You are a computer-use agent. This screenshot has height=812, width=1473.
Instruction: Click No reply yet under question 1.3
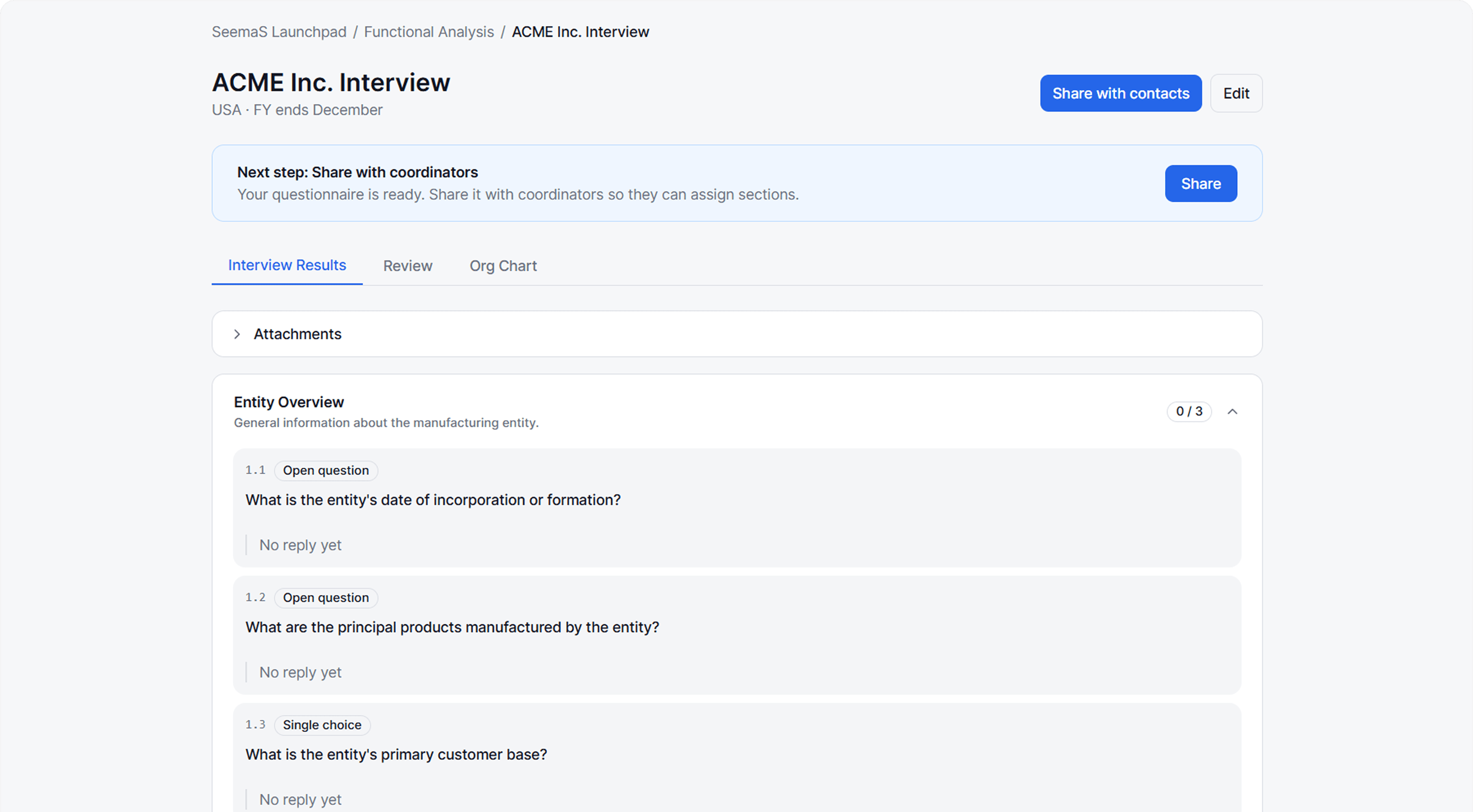pos(300,799)
